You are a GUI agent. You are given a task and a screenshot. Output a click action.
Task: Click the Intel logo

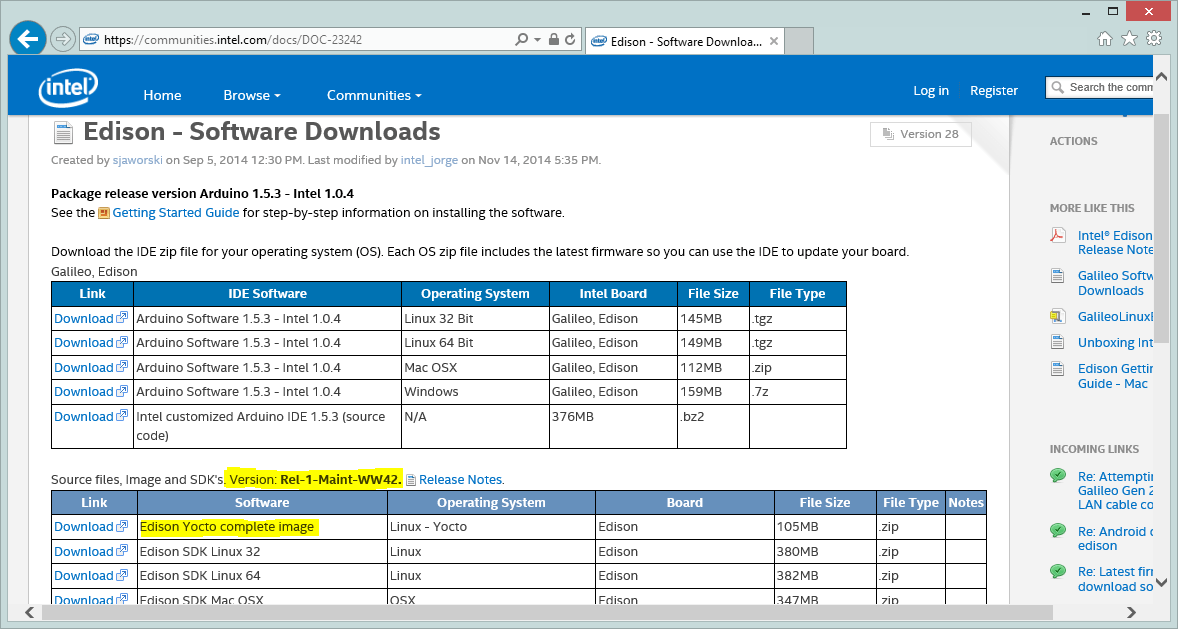(68, 89)
